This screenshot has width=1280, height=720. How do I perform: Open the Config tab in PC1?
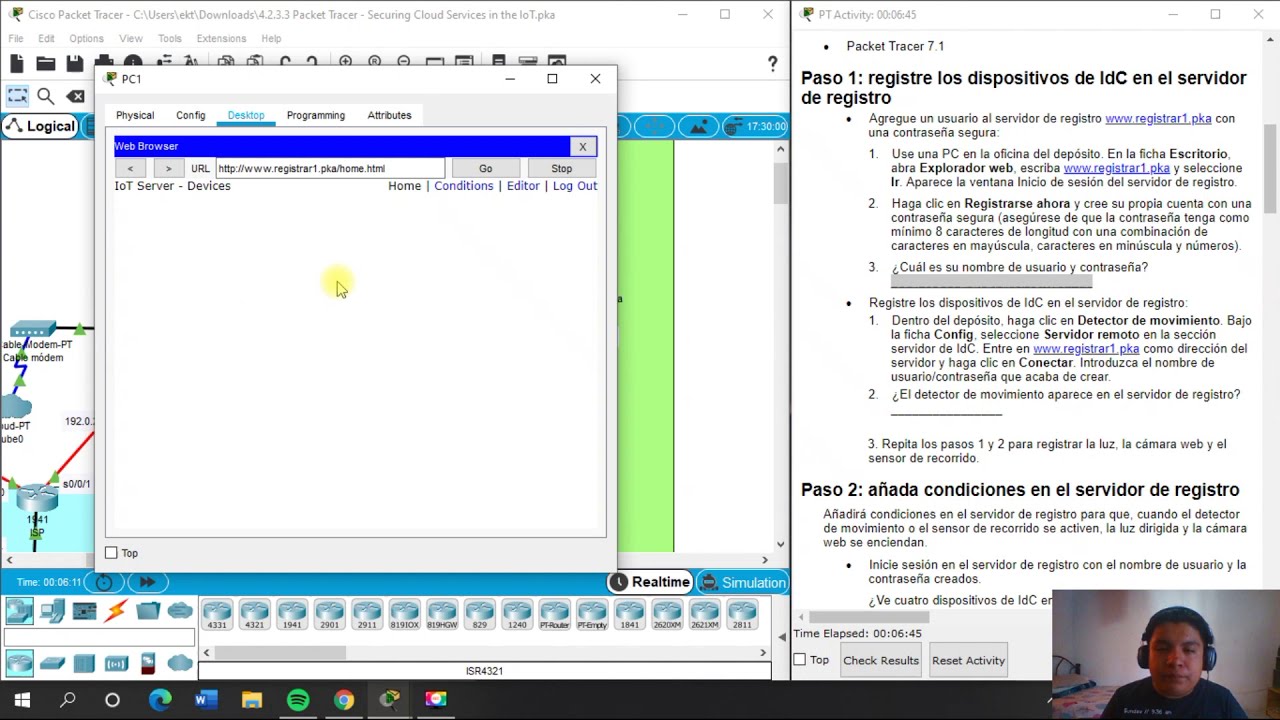coord(190,115)
